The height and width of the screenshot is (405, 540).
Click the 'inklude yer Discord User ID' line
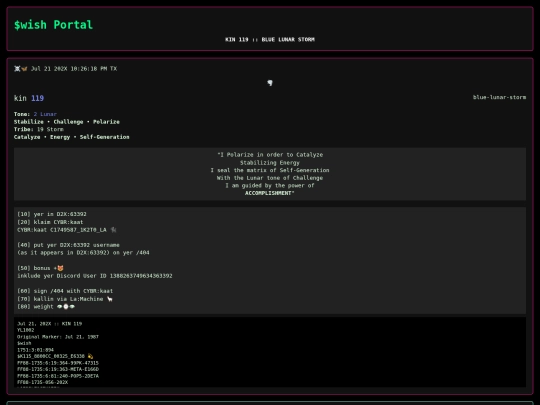pyautogui.click(x=95, y=276)
